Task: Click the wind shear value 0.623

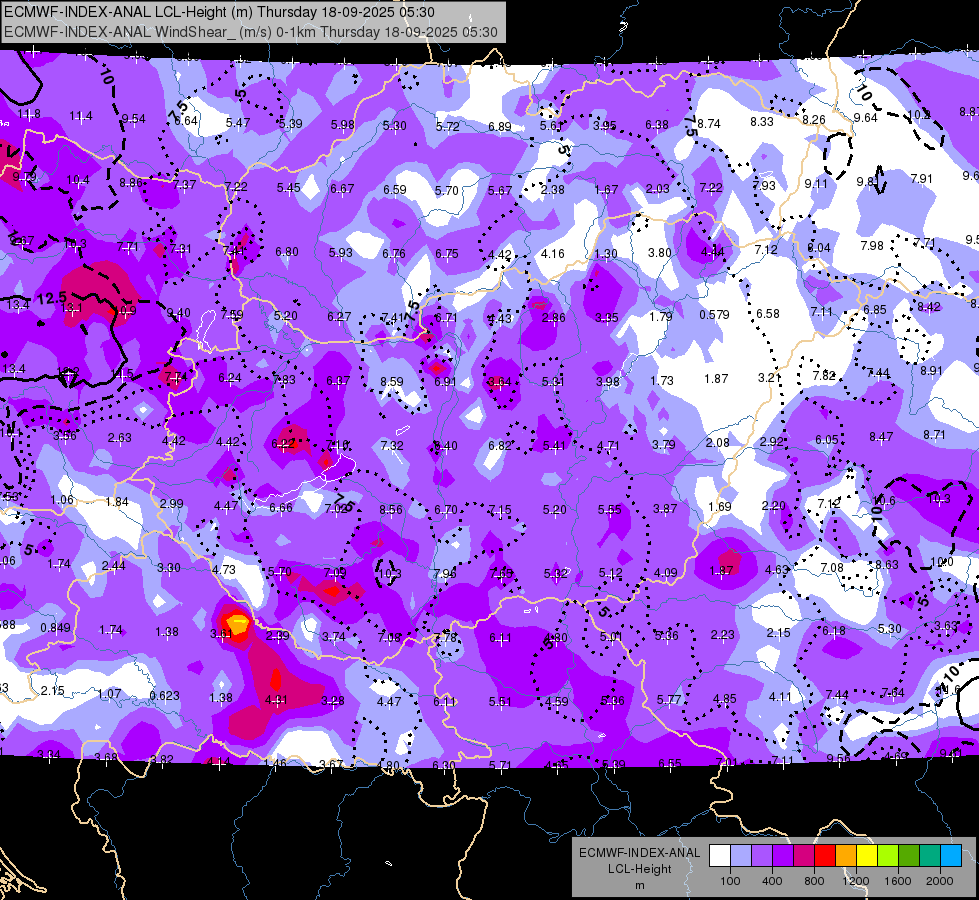Action: click(x=164, y=695)
